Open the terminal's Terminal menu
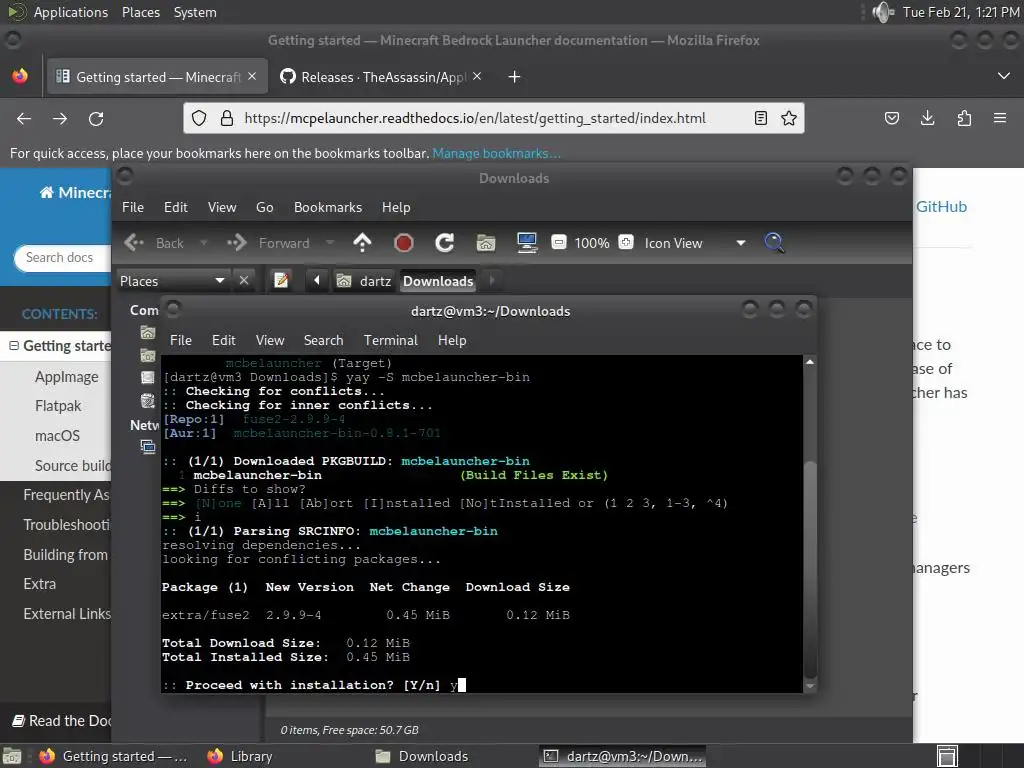Image resolution: width=1024 pixels, height=768 pixels. coord(391,340)
